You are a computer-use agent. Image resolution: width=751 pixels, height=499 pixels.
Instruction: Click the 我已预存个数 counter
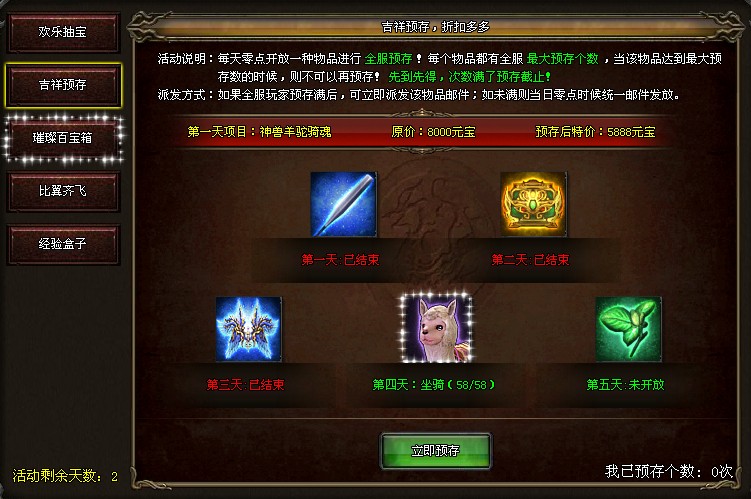pos(669,471)
